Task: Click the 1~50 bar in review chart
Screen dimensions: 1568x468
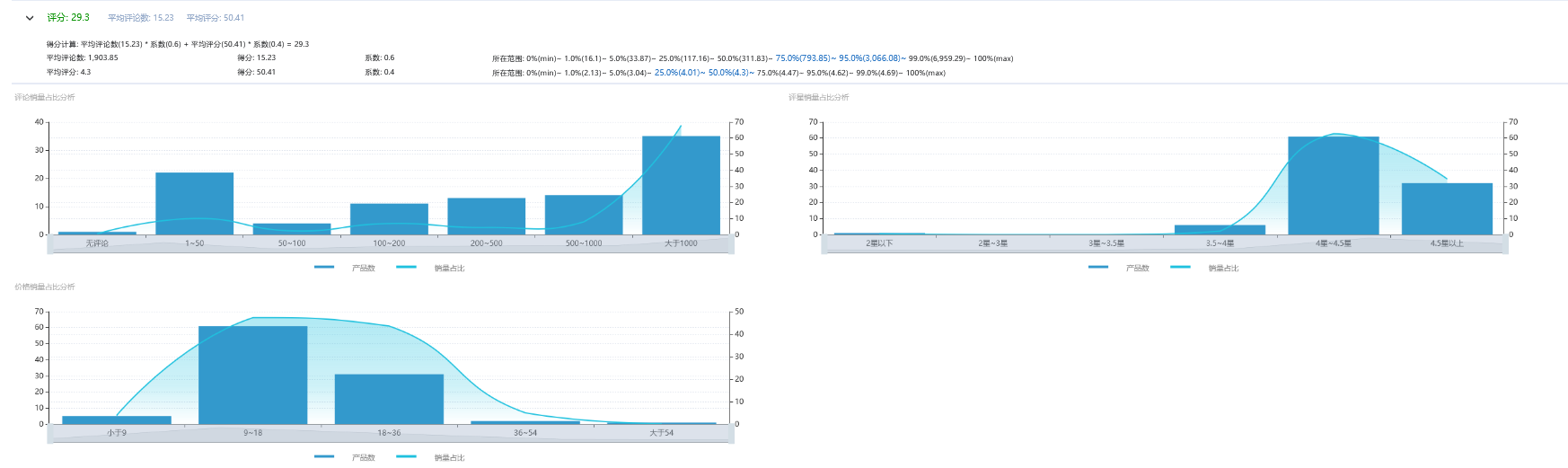Action: (x=194, y=203)
